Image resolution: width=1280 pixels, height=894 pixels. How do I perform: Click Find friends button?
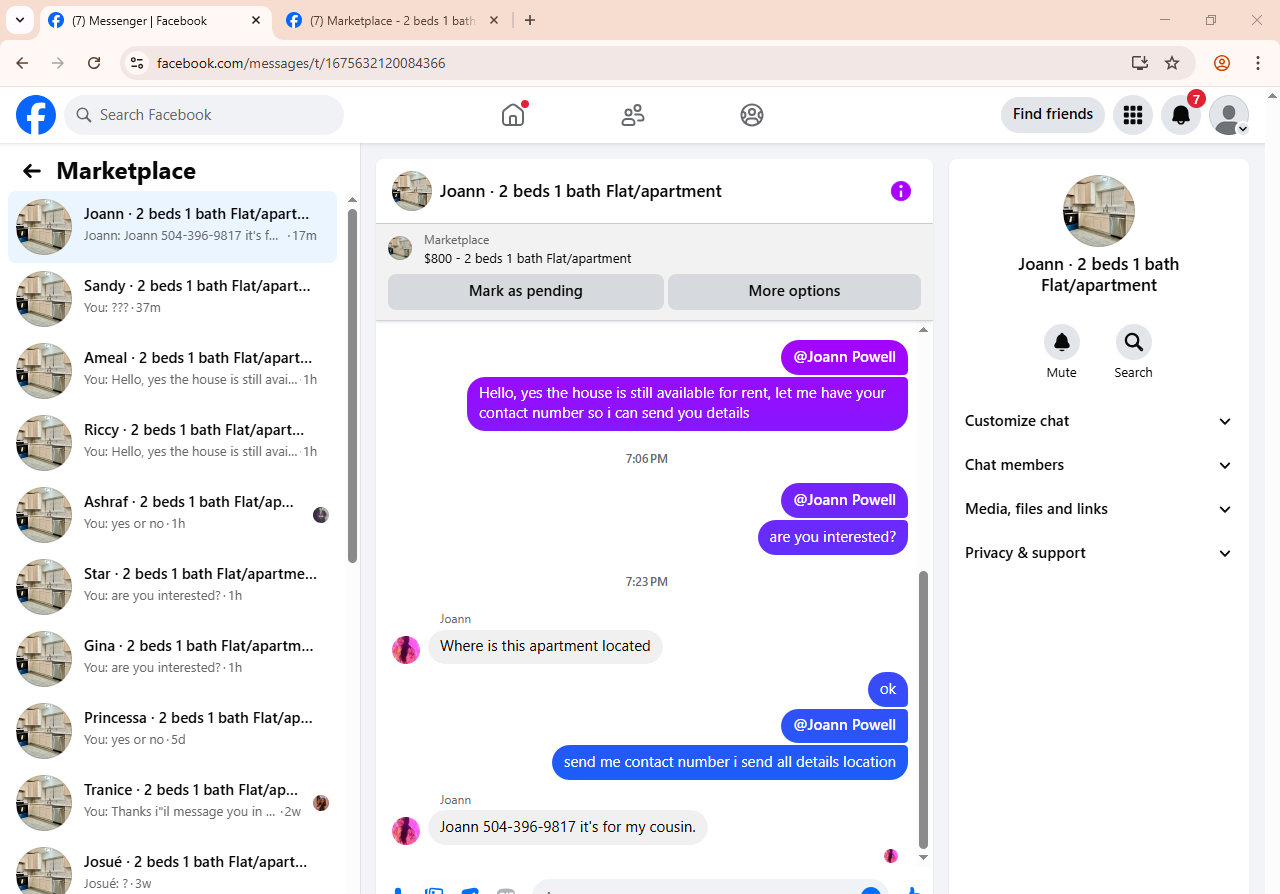[1053, 114]
